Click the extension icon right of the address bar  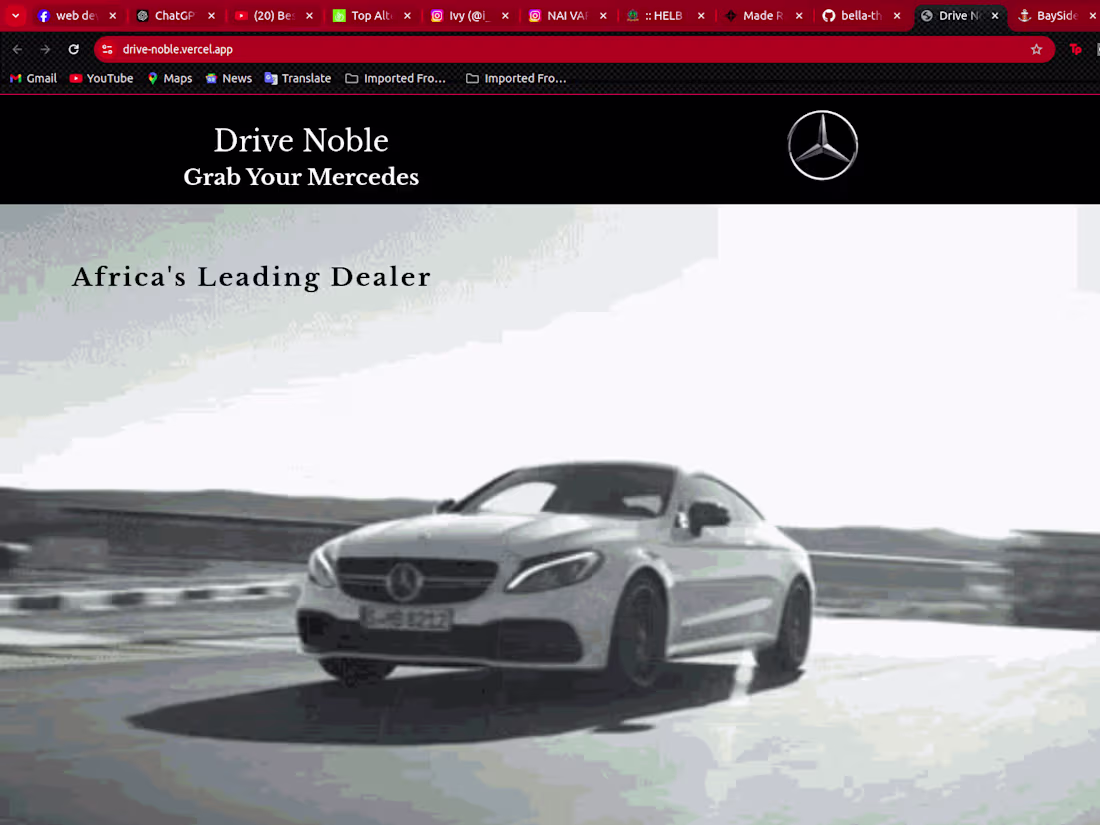pos(1074,48)
